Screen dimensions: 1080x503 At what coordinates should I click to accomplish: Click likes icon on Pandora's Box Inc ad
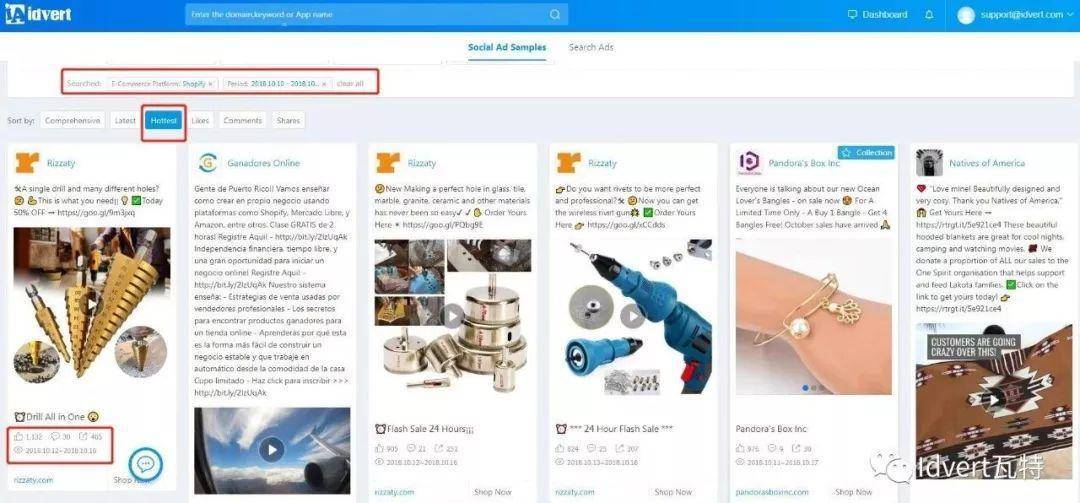pyautogui.click(x=740, y=449)
